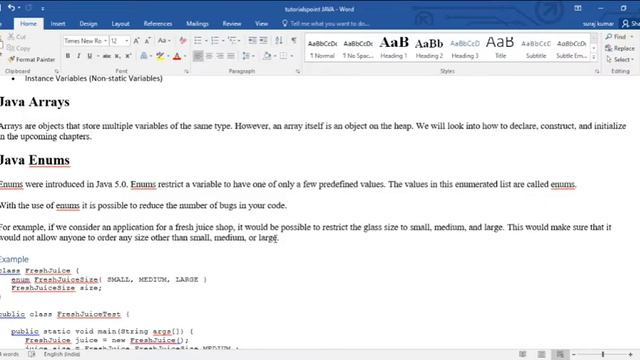The image size is (640, 360).
Task: Apply text highlight color
Action: [x=160, y=56]
